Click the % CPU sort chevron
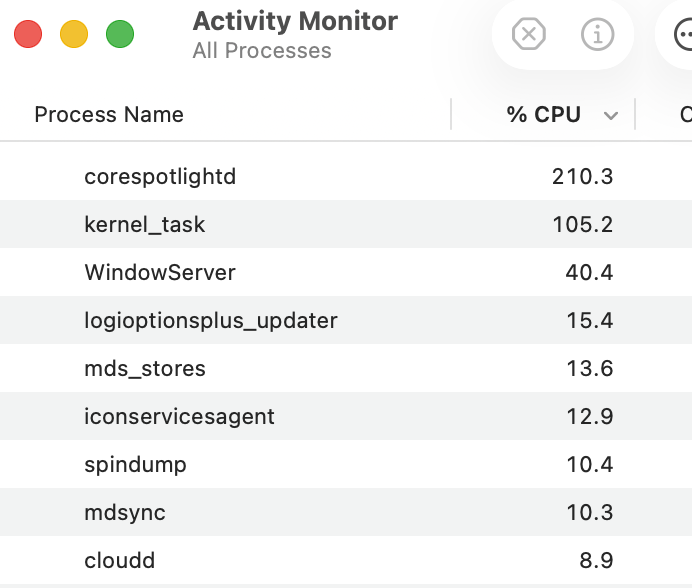The image size is (692, 588). coord(611,116)
